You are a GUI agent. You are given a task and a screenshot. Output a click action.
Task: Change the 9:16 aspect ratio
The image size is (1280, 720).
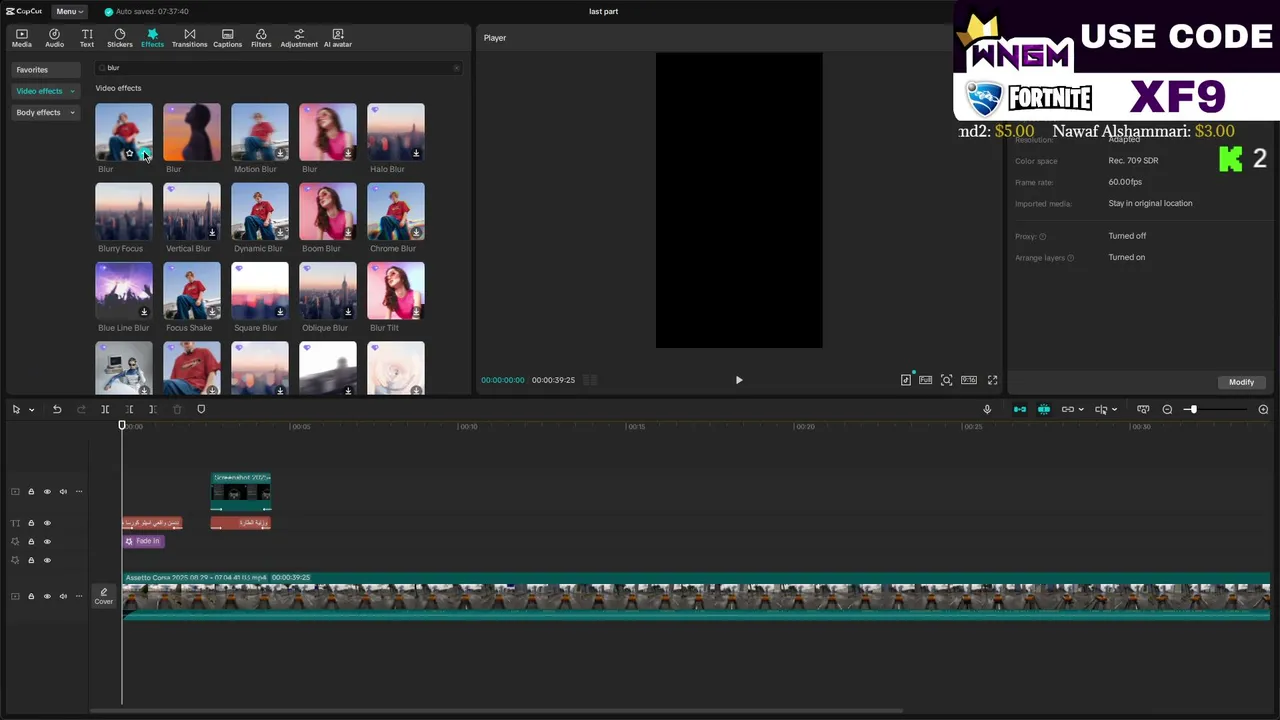pyautogui.click(x=969, y=380)
